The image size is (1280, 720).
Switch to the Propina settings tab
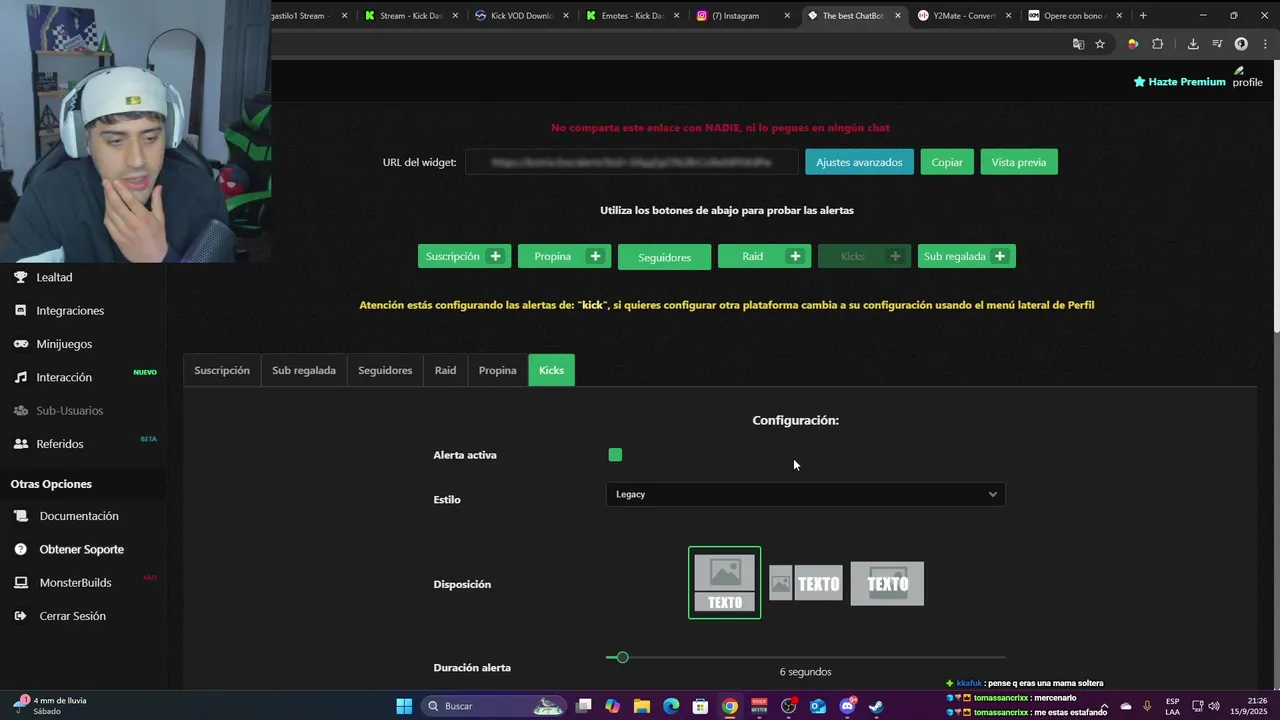pos(497,370)
